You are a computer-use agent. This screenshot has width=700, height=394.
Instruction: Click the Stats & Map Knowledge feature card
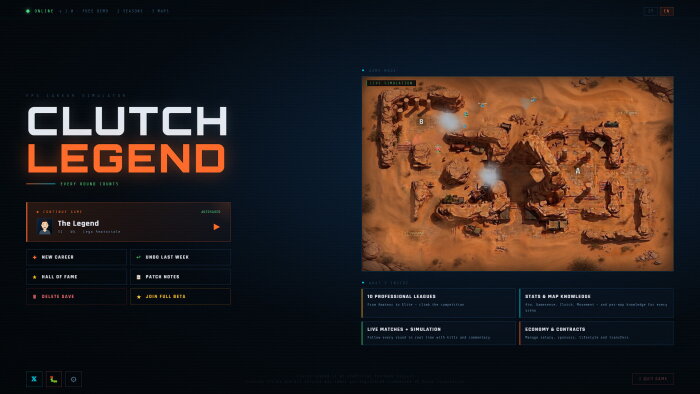[596, 303]
